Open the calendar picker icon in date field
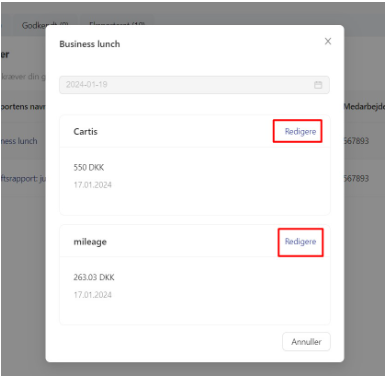 pyautogui.click(x=318, y=85)
